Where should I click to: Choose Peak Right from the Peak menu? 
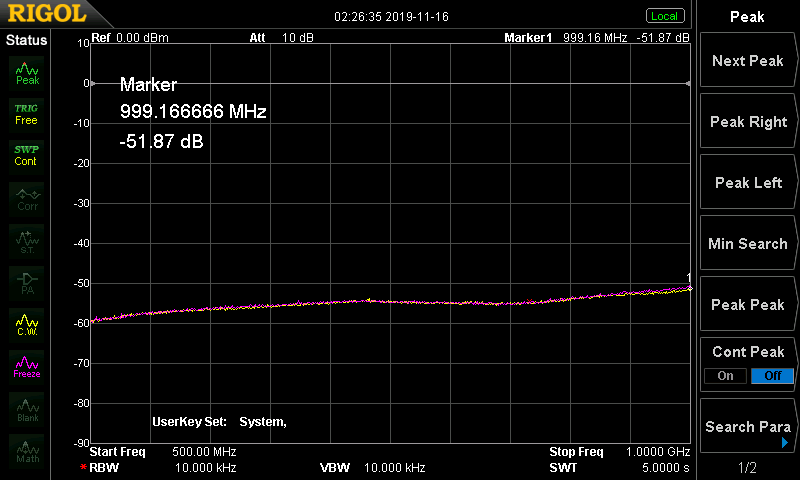tap(747, 122)
